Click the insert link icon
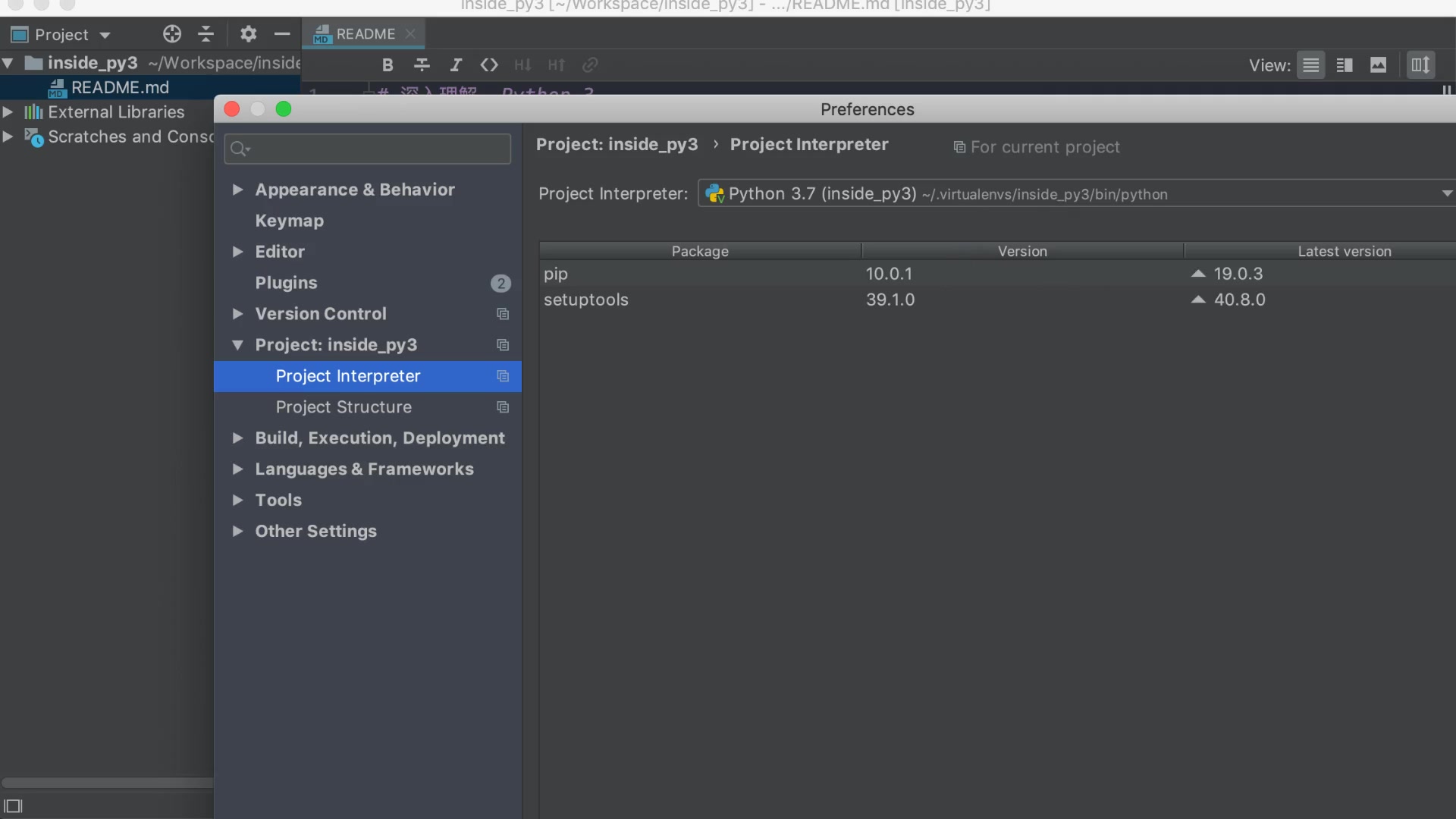The height and width of the screenshot is (819, 1456). (x=590, y=65)
